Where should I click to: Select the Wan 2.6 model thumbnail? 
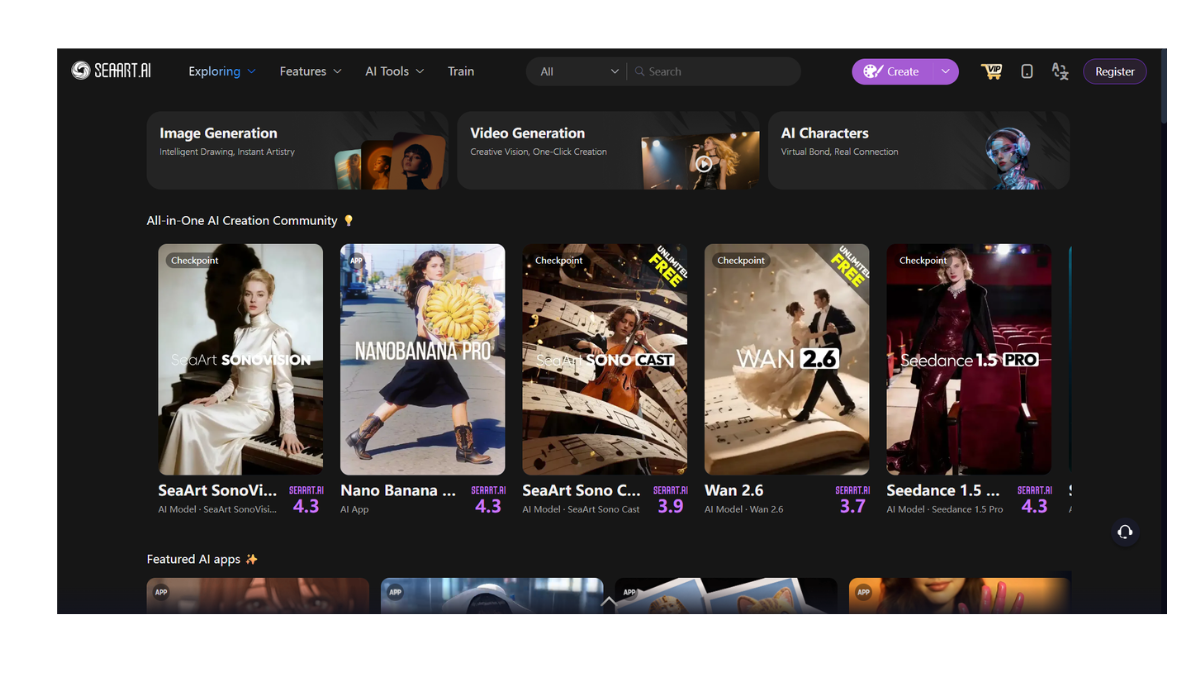pos(786,359)
